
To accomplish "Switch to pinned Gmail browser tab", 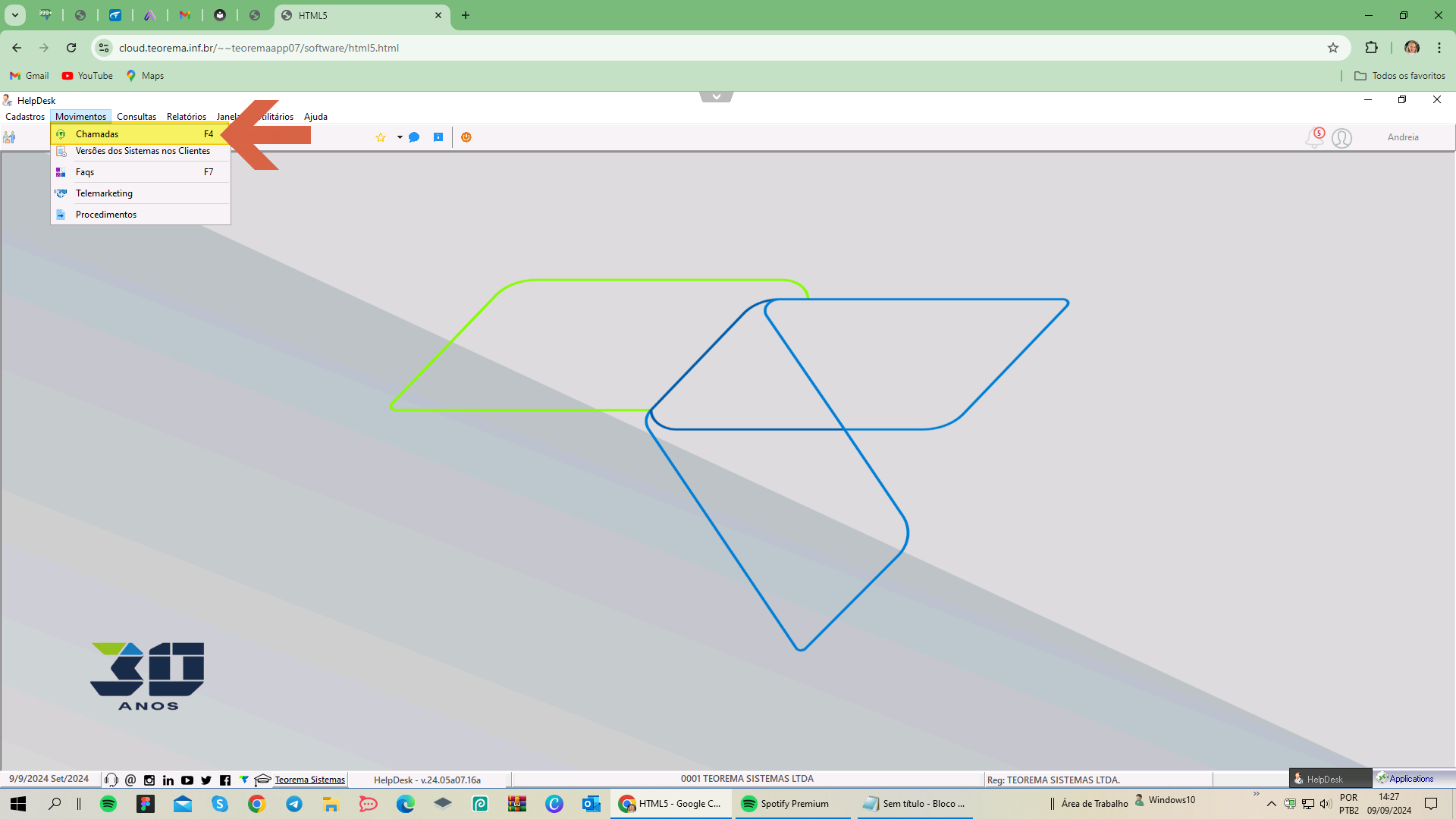I will click(x=185, y=15).
